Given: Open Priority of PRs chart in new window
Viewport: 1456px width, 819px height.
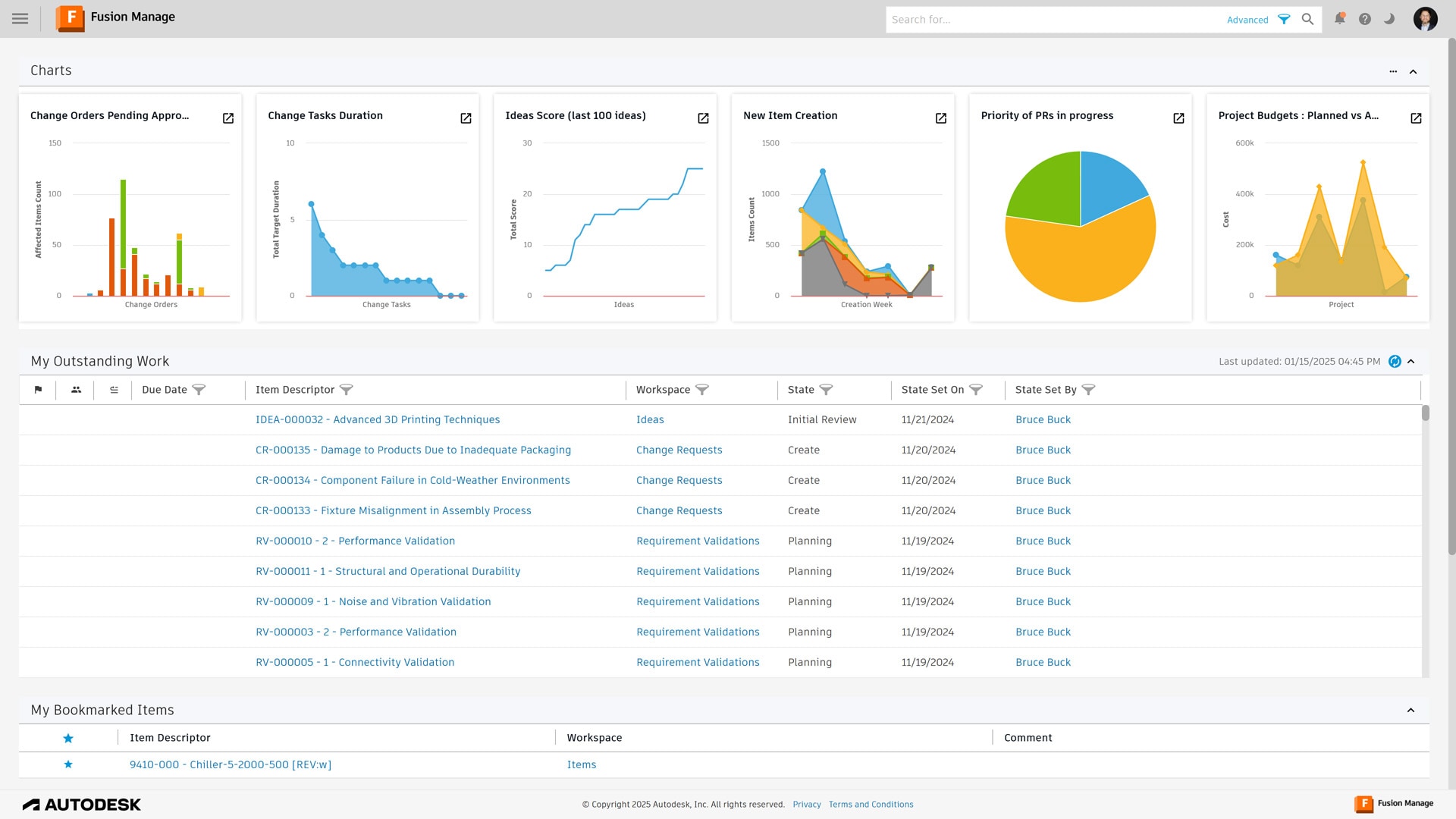Looking at the screenshot, I should pos(1178,118).
